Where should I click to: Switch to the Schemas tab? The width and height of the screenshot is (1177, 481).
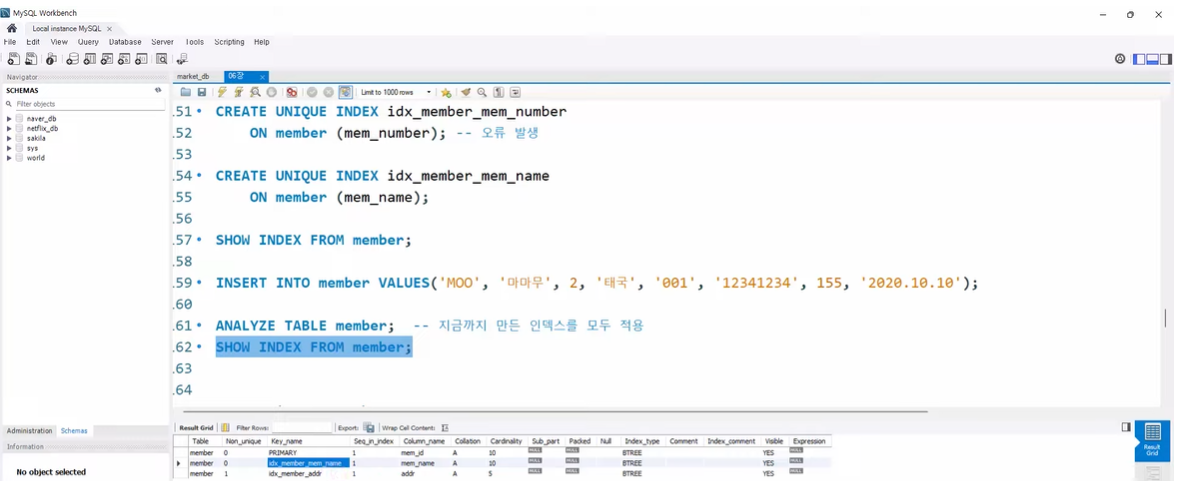click(x=74, y=431)
